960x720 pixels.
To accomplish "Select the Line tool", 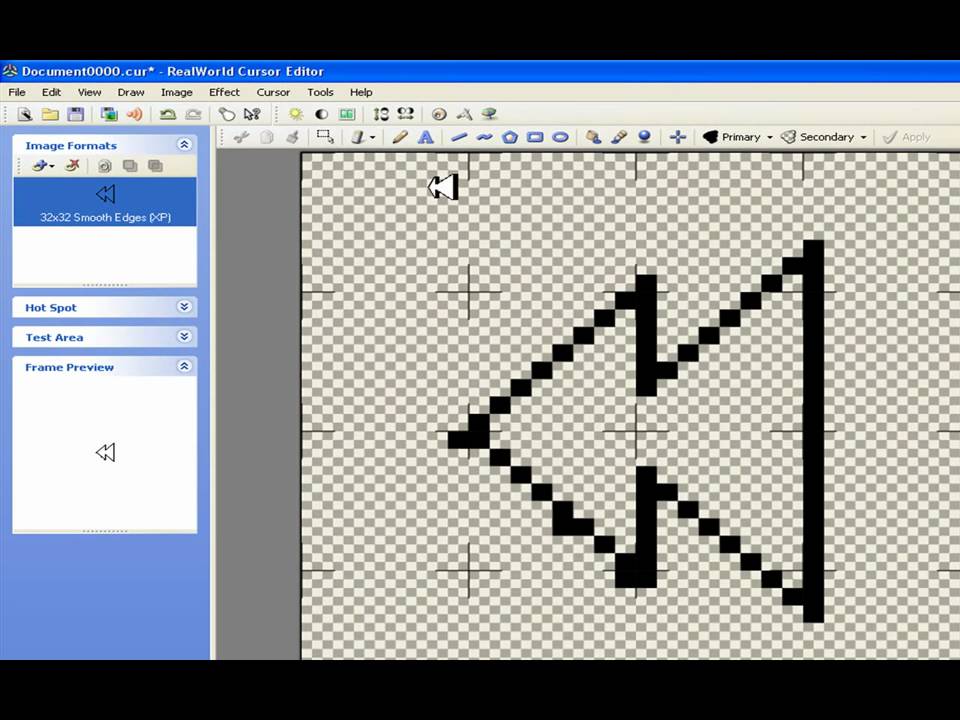I will pyautogui.click(x=459, y=137).
